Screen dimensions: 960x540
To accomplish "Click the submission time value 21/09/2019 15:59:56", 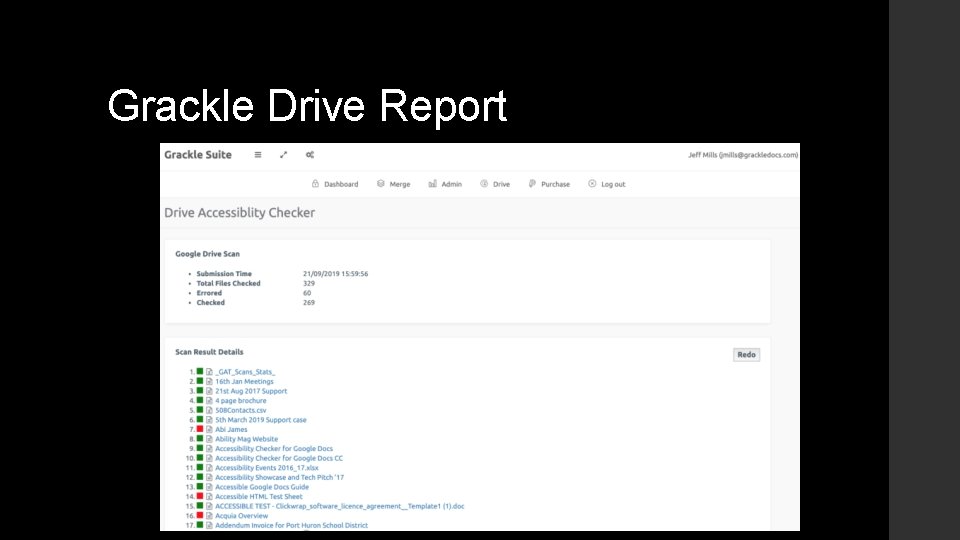I will click(336, 274).
